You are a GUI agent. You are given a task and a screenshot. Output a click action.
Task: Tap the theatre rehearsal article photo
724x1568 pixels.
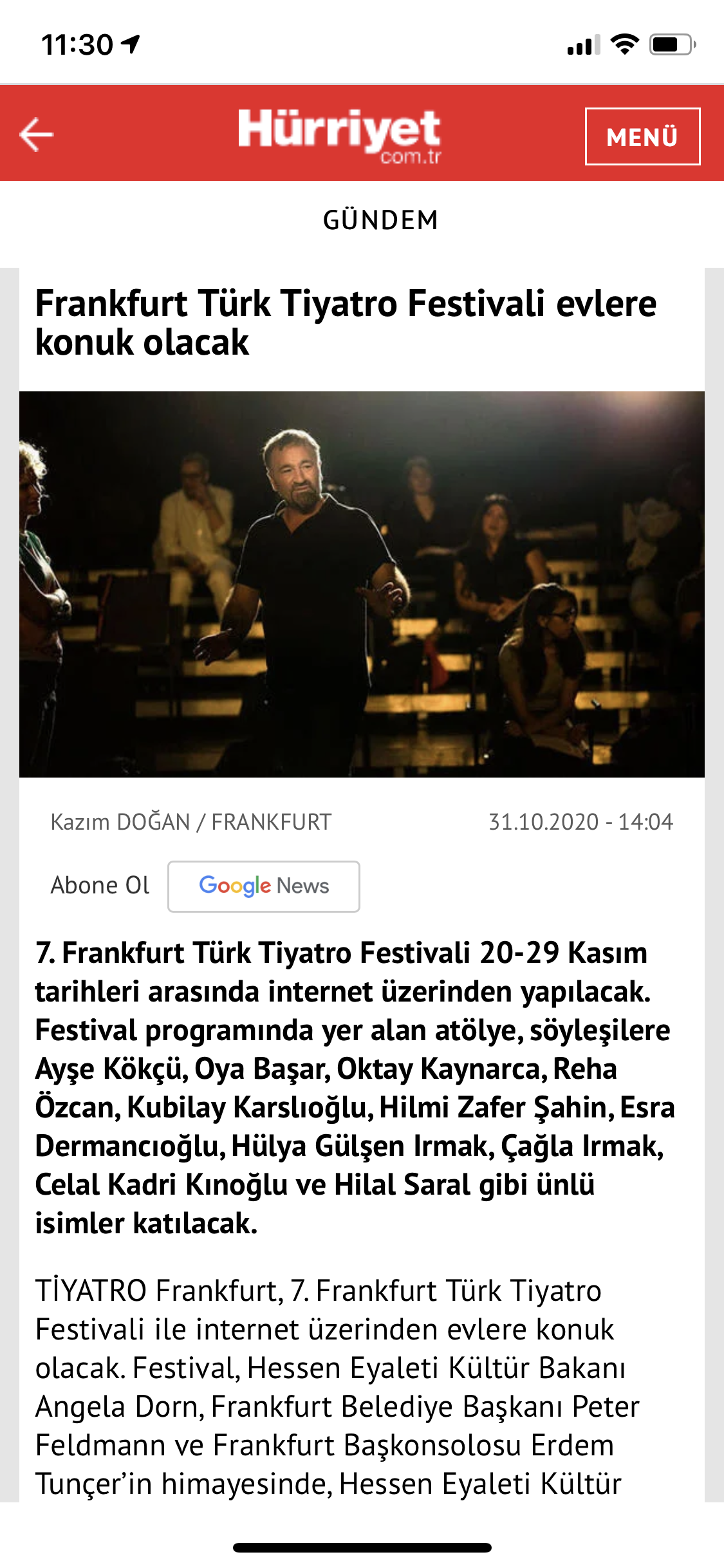(x=362, y=584)
